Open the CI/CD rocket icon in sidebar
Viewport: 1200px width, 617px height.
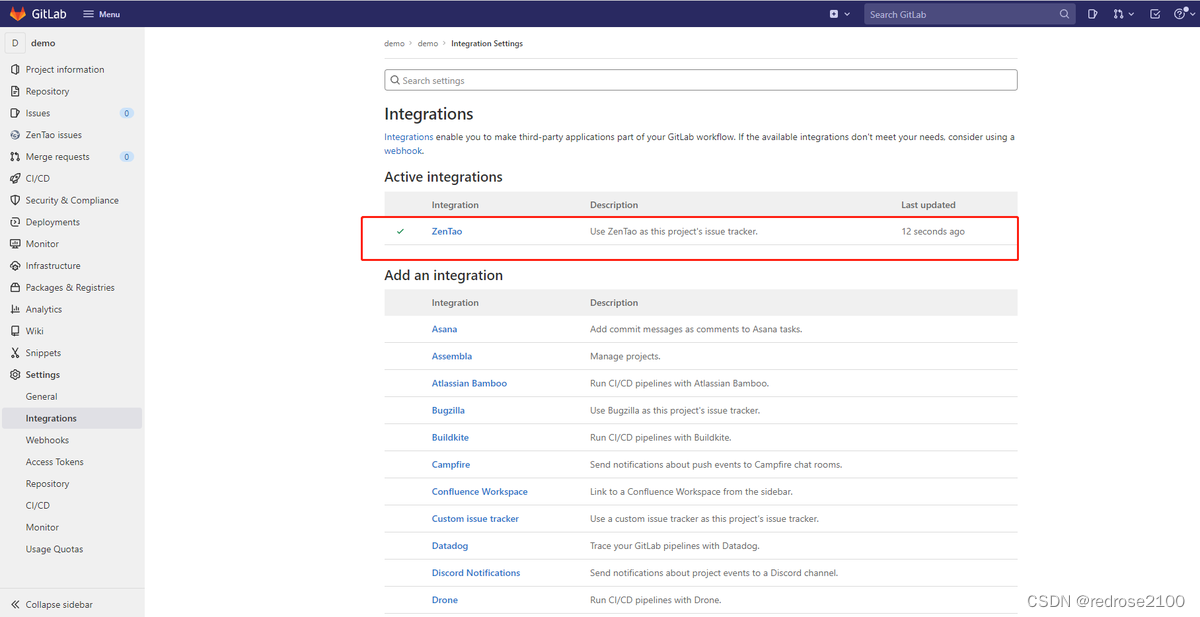point(15,178)
